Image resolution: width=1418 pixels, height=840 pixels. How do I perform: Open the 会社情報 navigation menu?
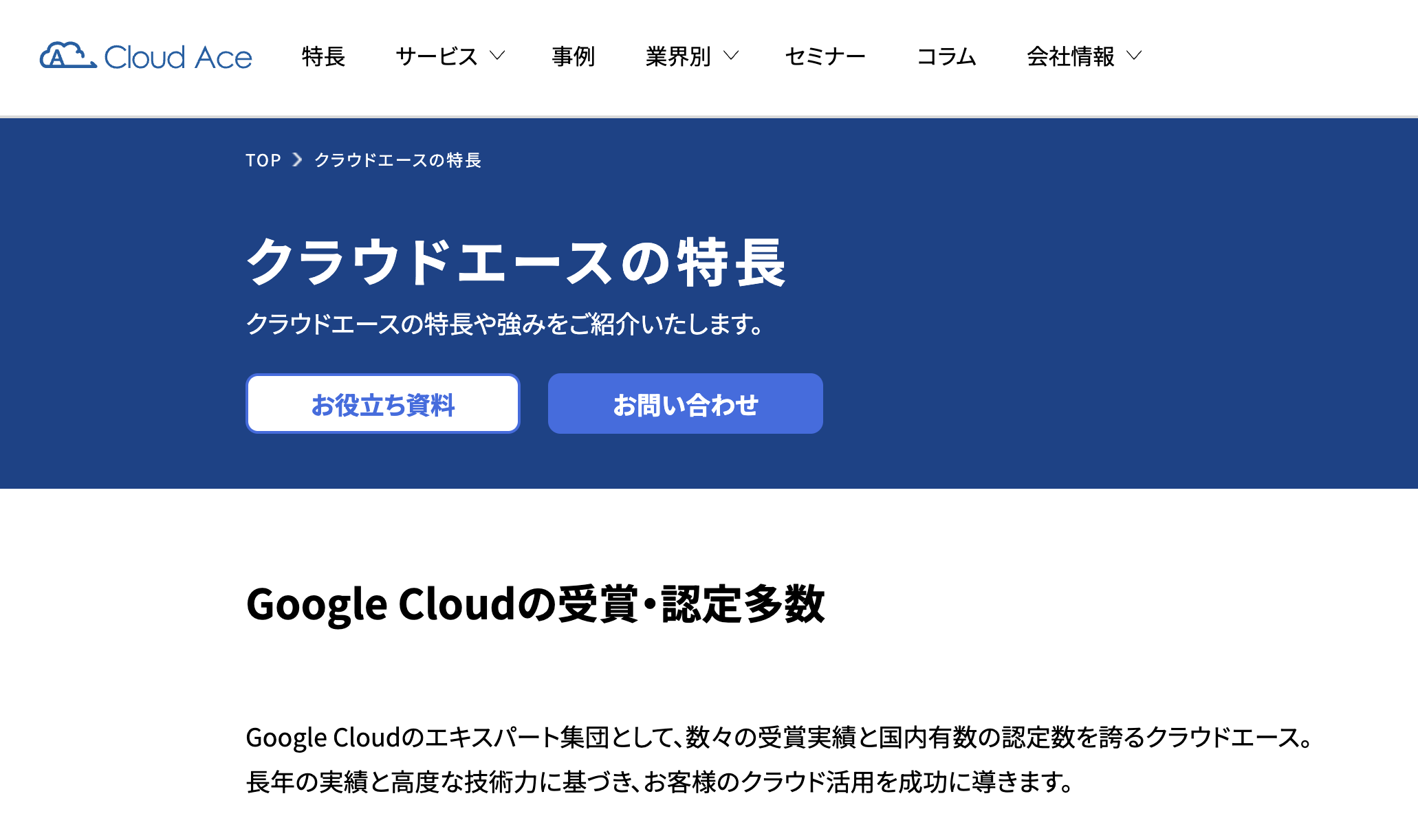click(1071, 56)
